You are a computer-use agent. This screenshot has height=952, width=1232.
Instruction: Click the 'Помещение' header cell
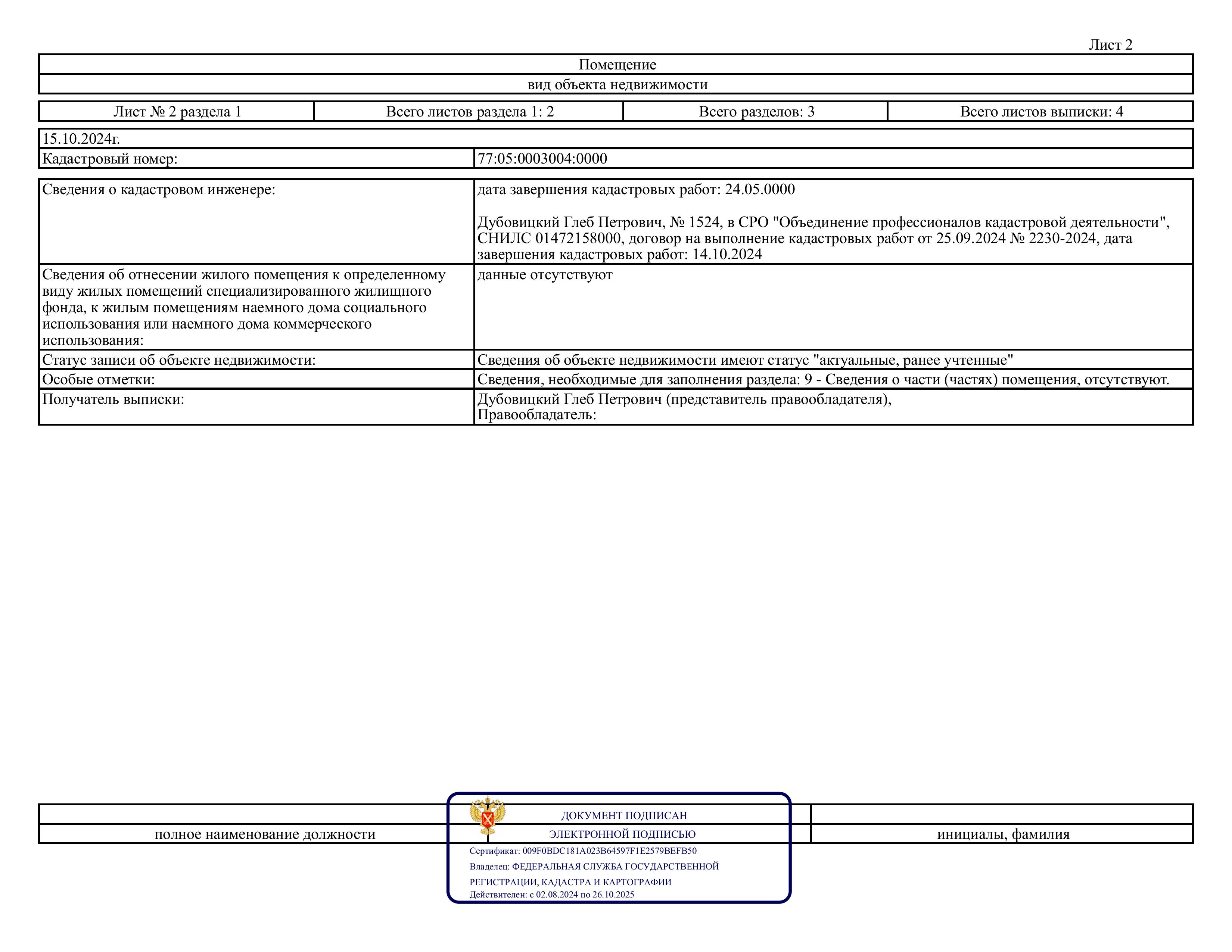coord(617,65)
